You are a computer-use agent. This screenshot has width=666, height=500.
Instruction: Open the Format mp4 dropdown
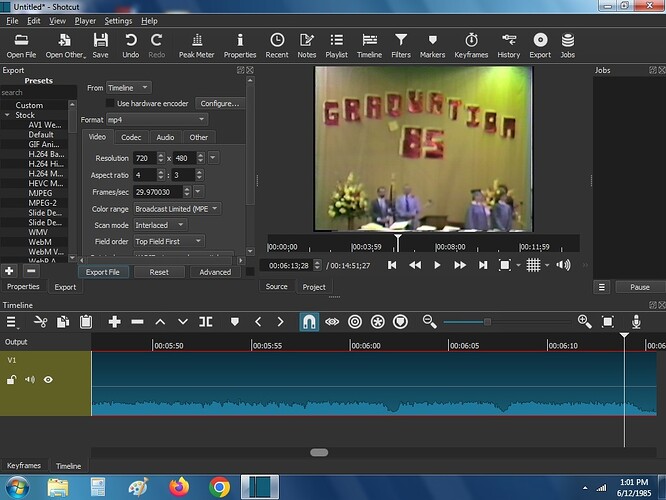pyautogui.click(x=157, y=120)
